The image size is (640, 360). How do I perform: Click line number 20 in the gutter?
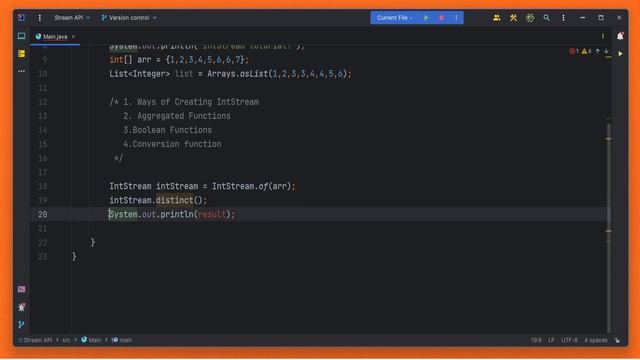coord(42,214)
